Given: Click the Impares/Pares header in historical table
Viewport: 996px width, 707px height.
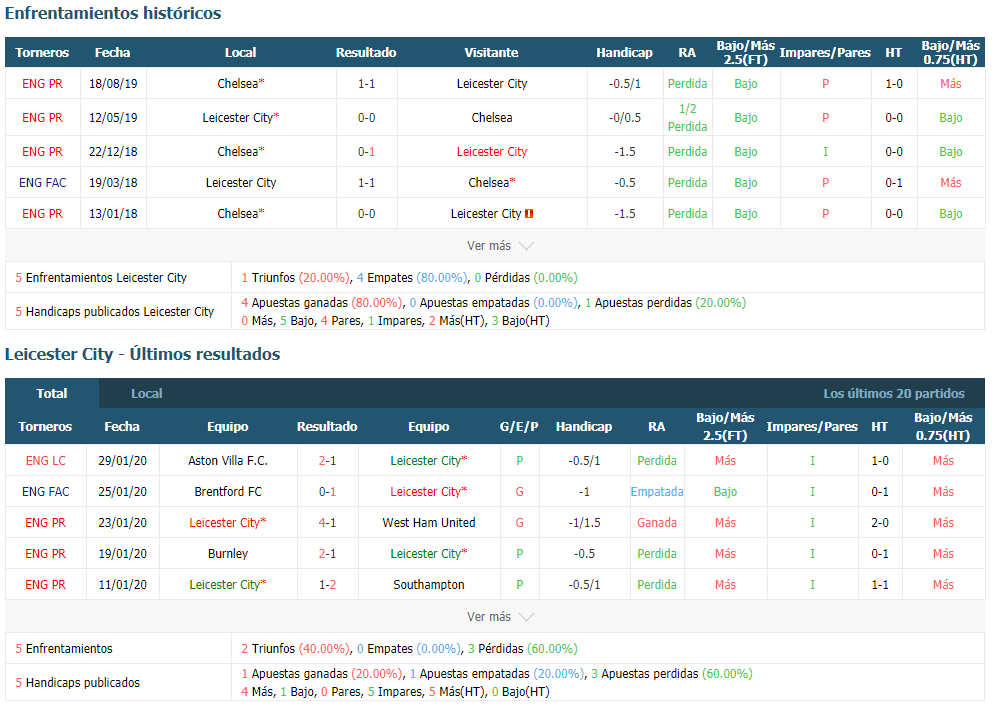Looking at the screenshot, I should click(x=825, y=53).
